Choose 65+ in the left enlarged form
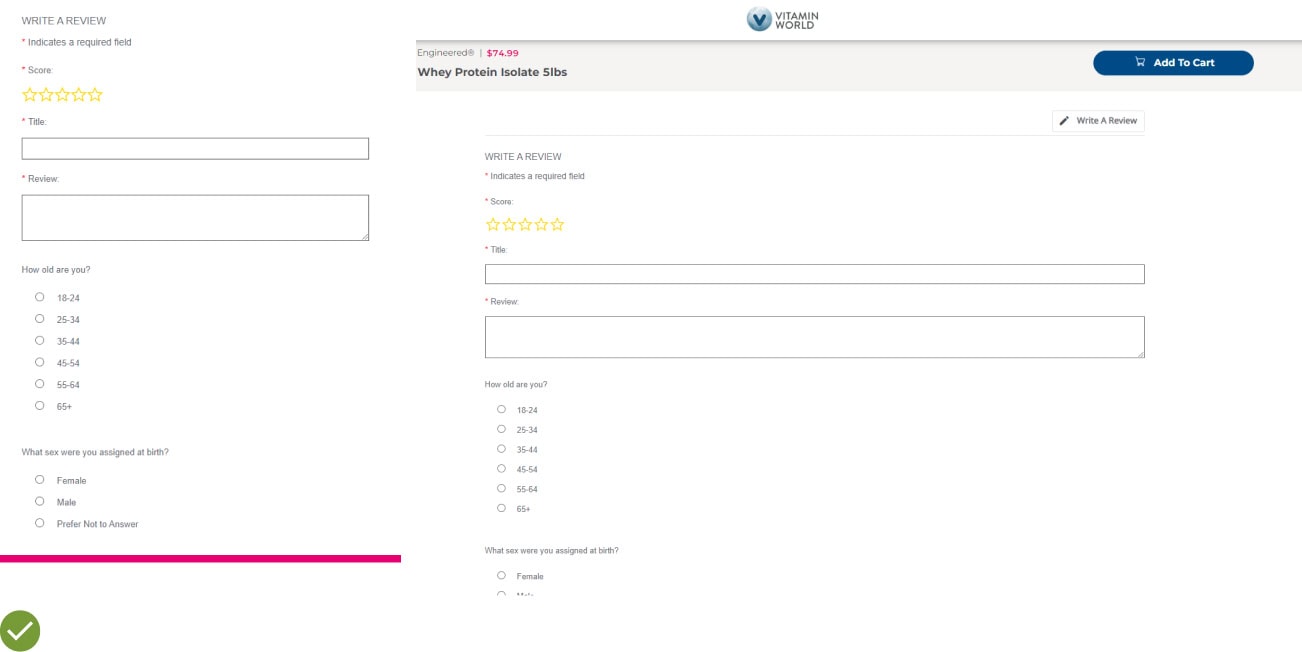 click(x=40, y=406)
